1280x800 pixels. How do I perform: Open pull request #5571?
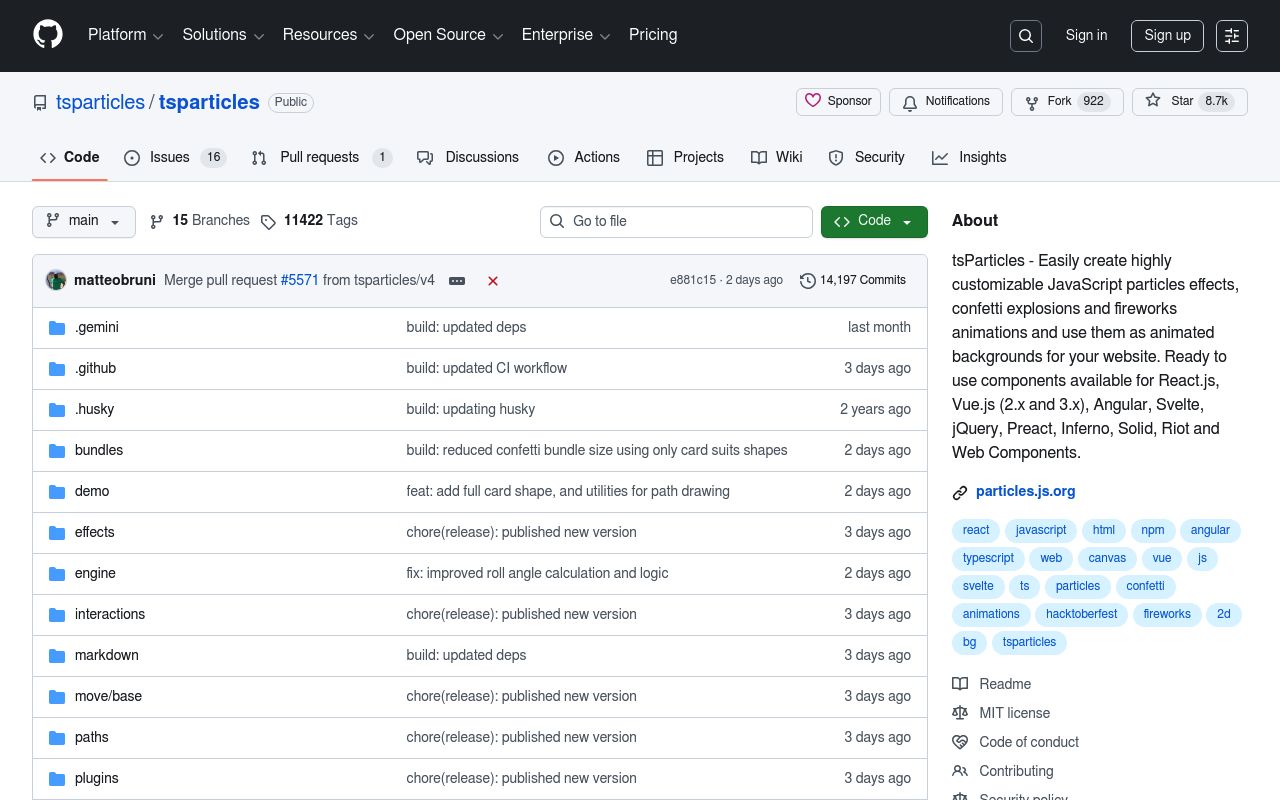click(299, 280)
